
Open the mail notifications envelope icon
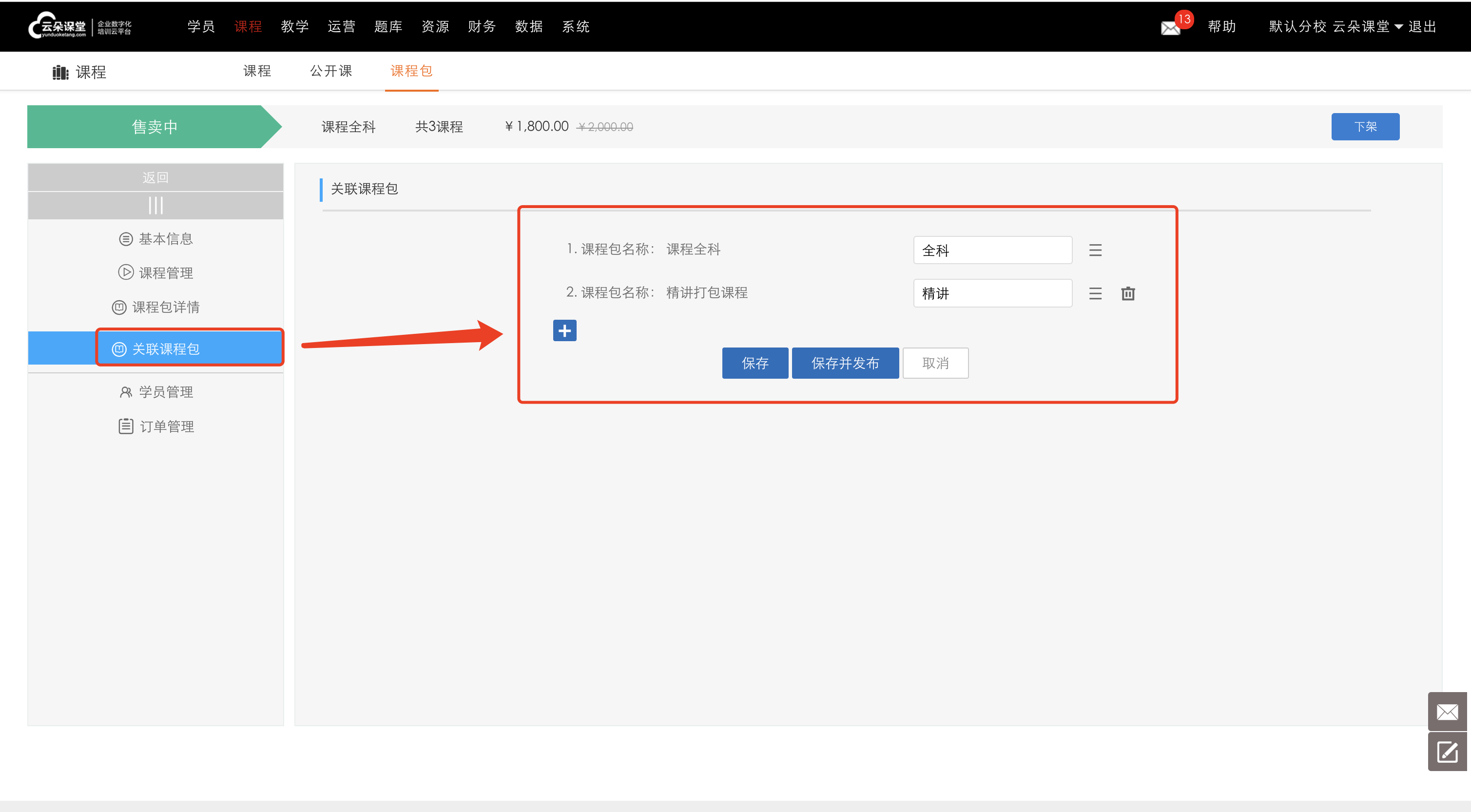tap(1170, 27)
